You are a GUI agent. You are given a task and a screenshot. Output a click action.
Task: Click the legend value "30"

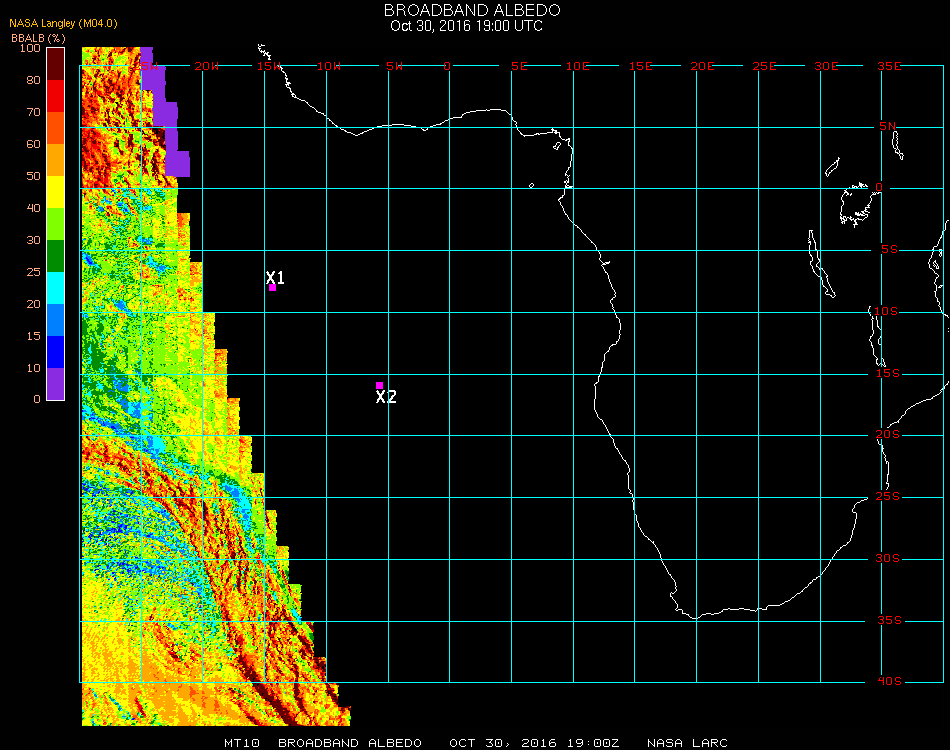point(34,241)
